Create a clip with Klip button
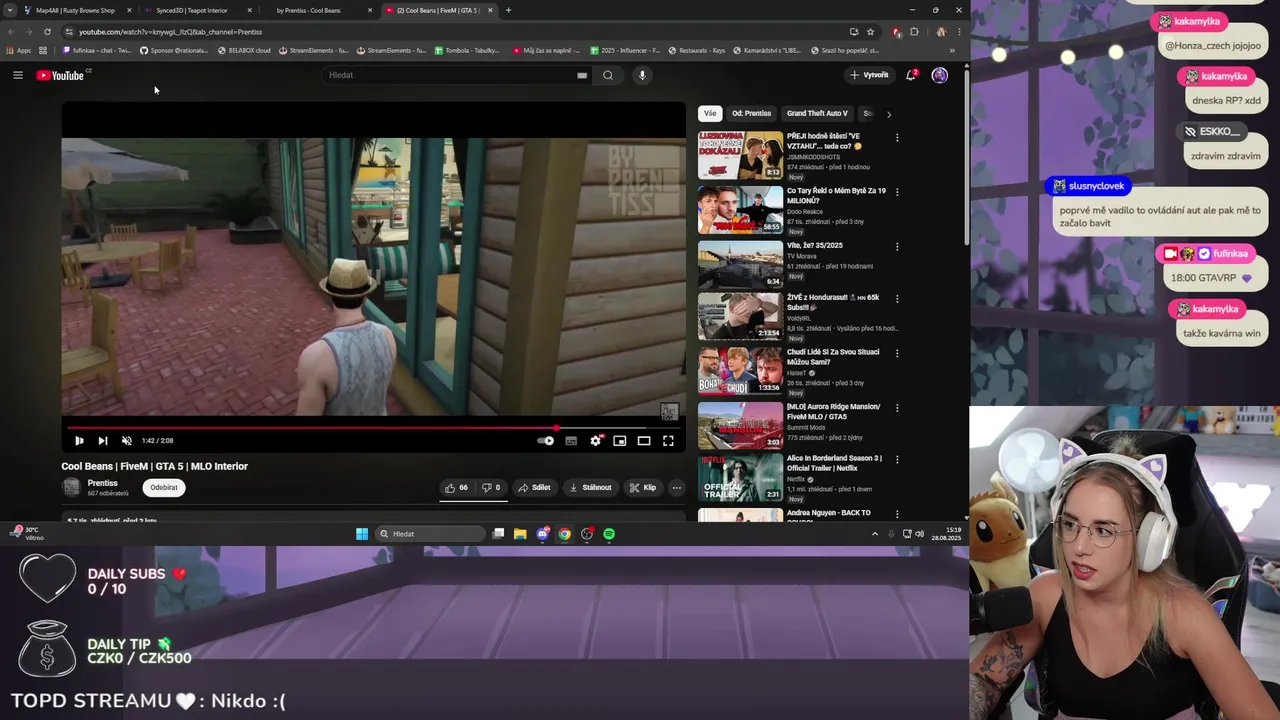Image resolution: width=1280 pixels, height=720 pixels. click(643, 488)
